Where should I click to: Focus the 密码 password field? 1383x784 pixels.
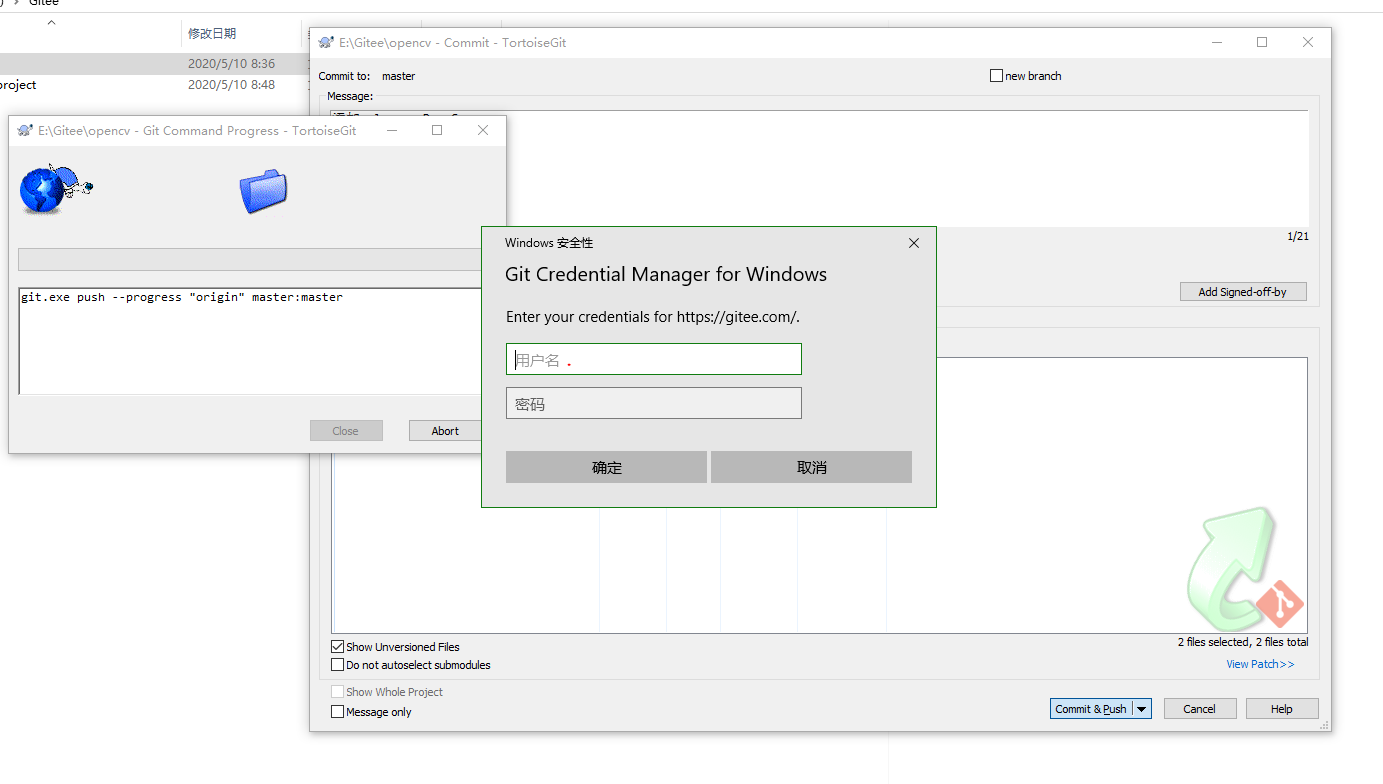654,403
